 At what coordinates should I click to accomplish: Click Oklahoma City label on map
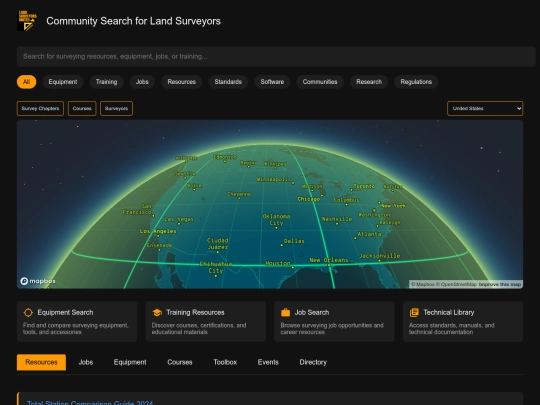tap(276, 220)
